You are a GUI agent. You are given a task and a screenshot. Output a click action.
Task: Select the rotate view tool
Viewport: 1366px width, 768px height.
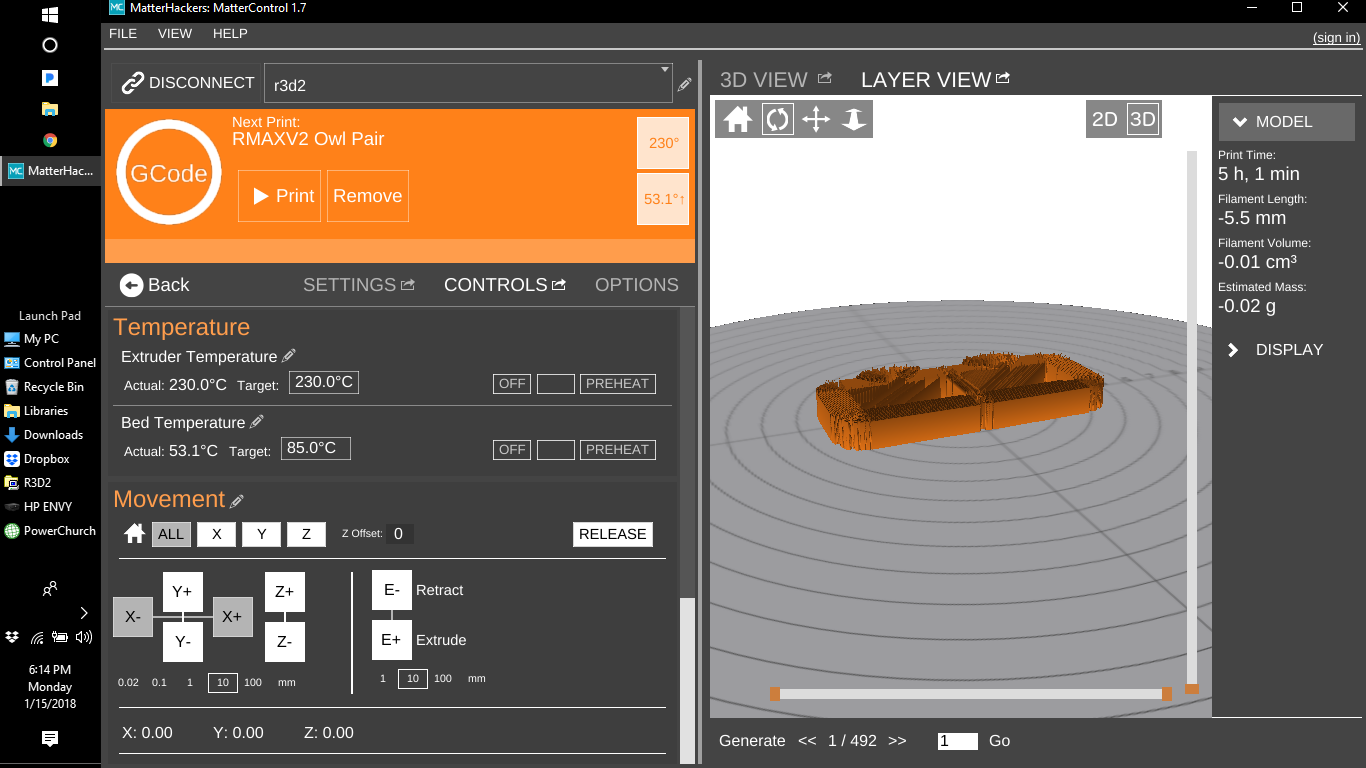tap(777, 120)
